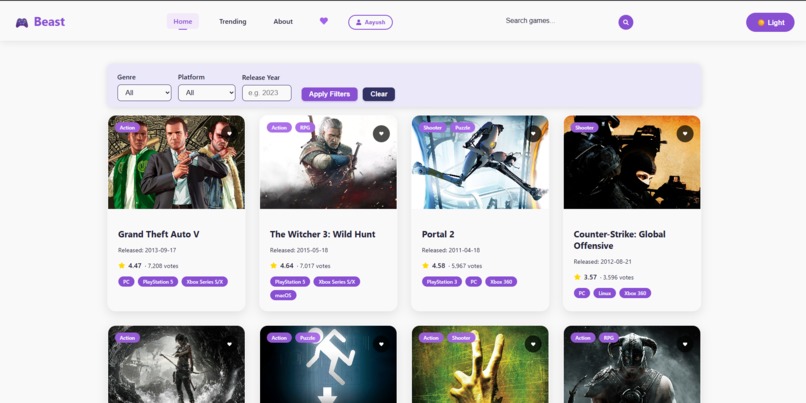The width and height of the screenshot is (806, 403).
Task: Click Xbox Series S/X tag on Grand Theft Auto V
Action: [x=205, y=282]
